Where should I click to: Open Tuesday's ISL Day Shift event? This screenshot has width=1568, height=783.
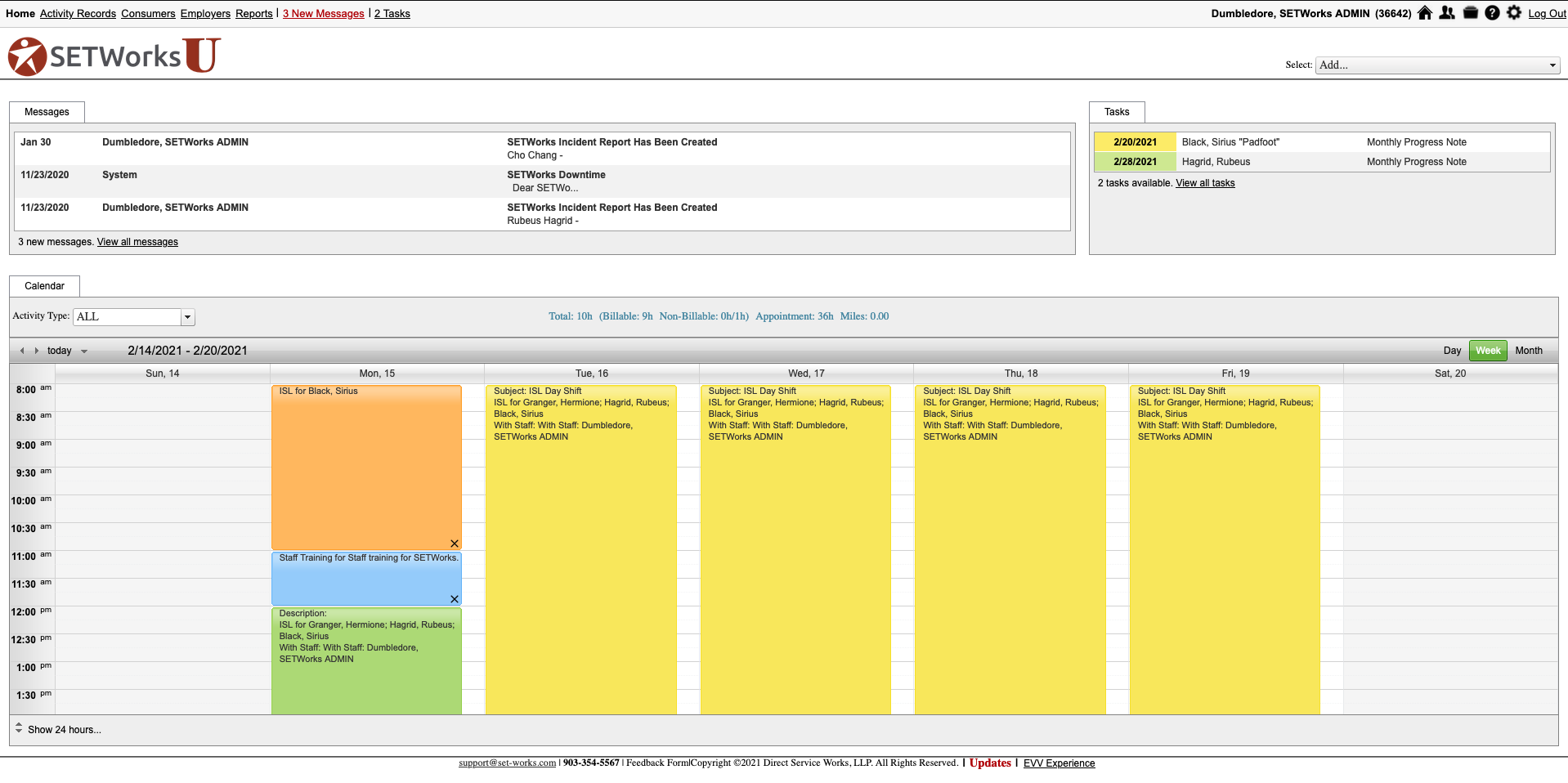click(580, 549)
